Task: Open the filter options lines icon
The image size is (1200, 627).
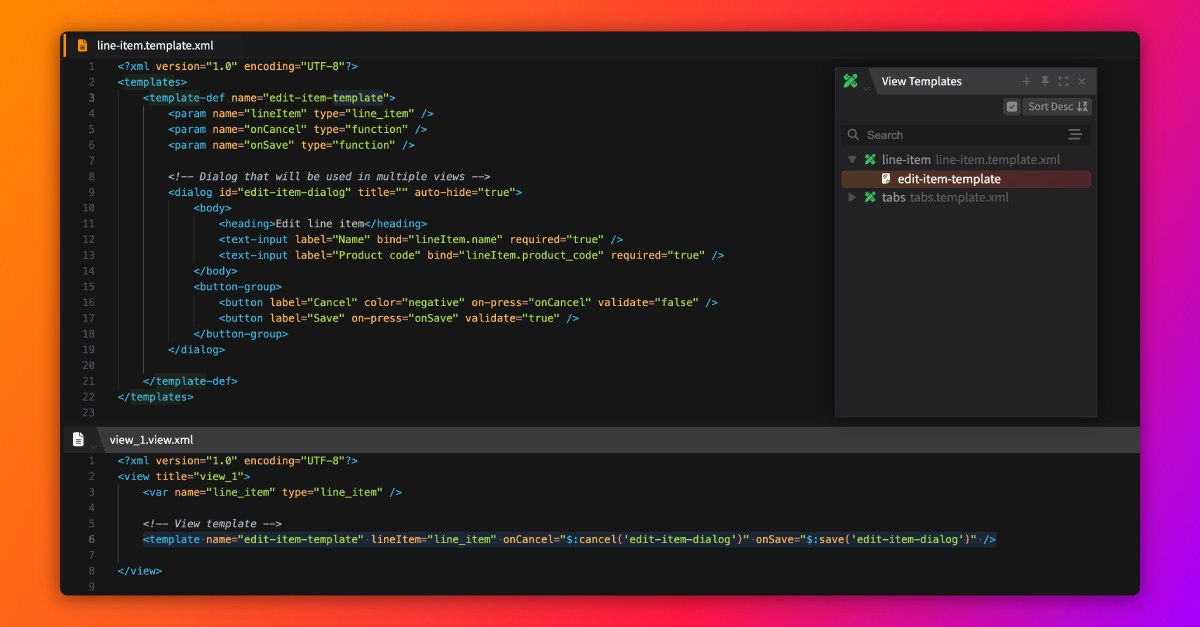Action: pyautogui.click(x=1075, y=135)
